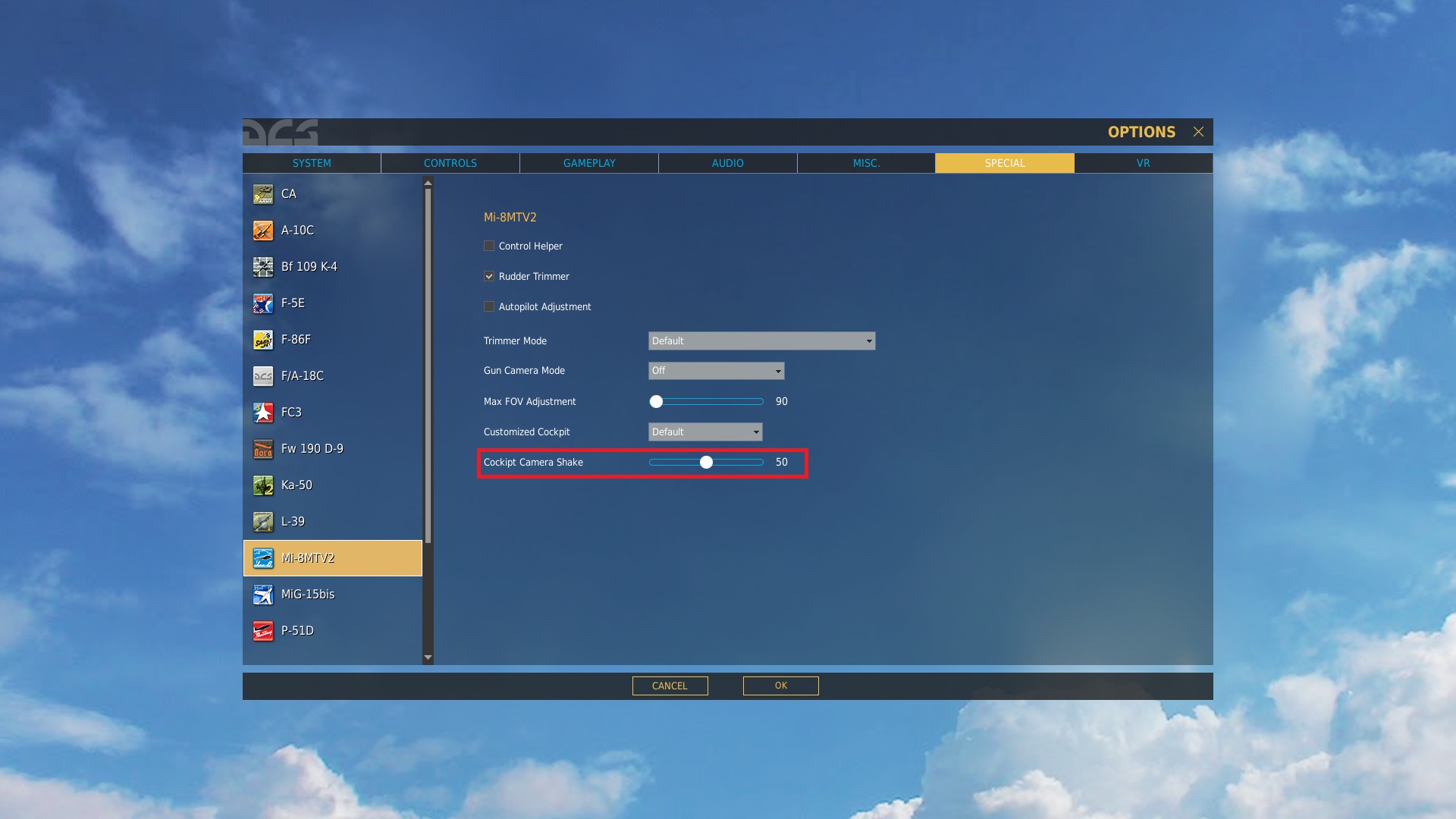This screenshot has width=1456, height=819.
Task: Open the Trimmer Mode dropdown
Action: coord(761,341)
